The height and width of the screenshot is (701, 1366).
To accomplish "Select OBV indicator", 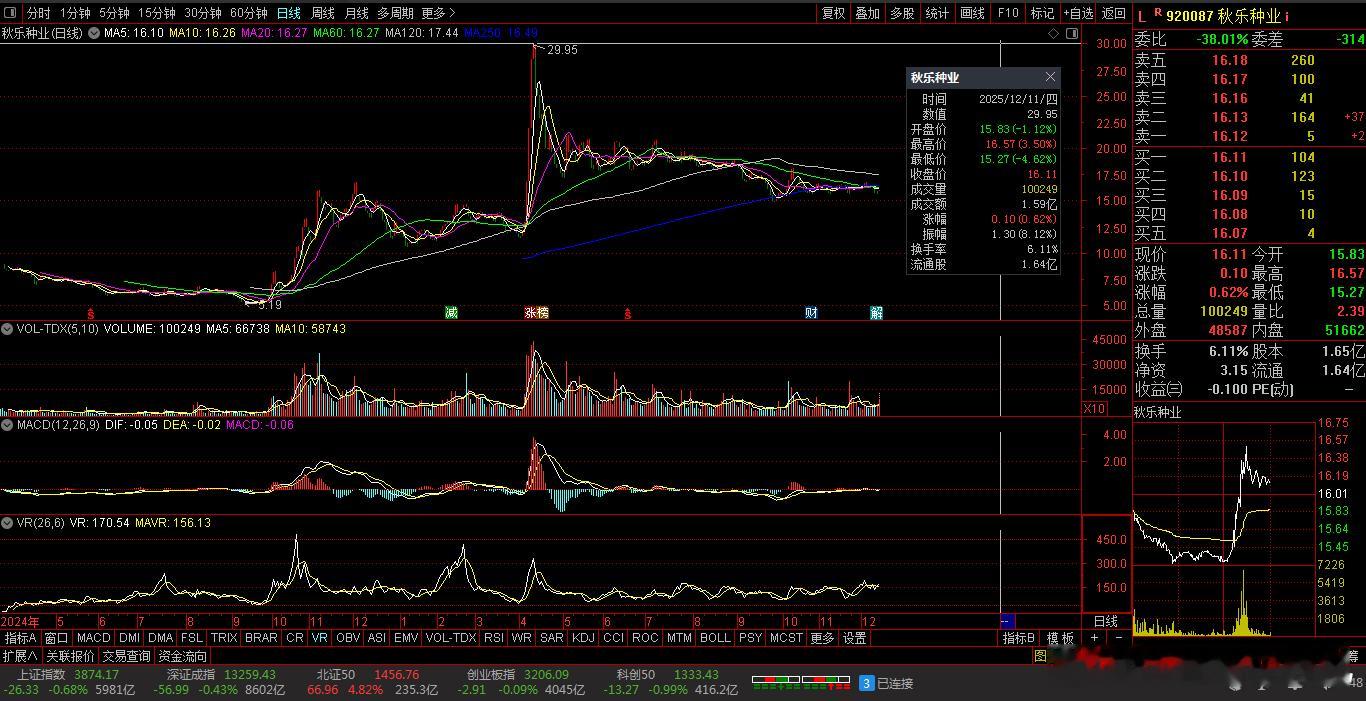I will click(348, 638).
